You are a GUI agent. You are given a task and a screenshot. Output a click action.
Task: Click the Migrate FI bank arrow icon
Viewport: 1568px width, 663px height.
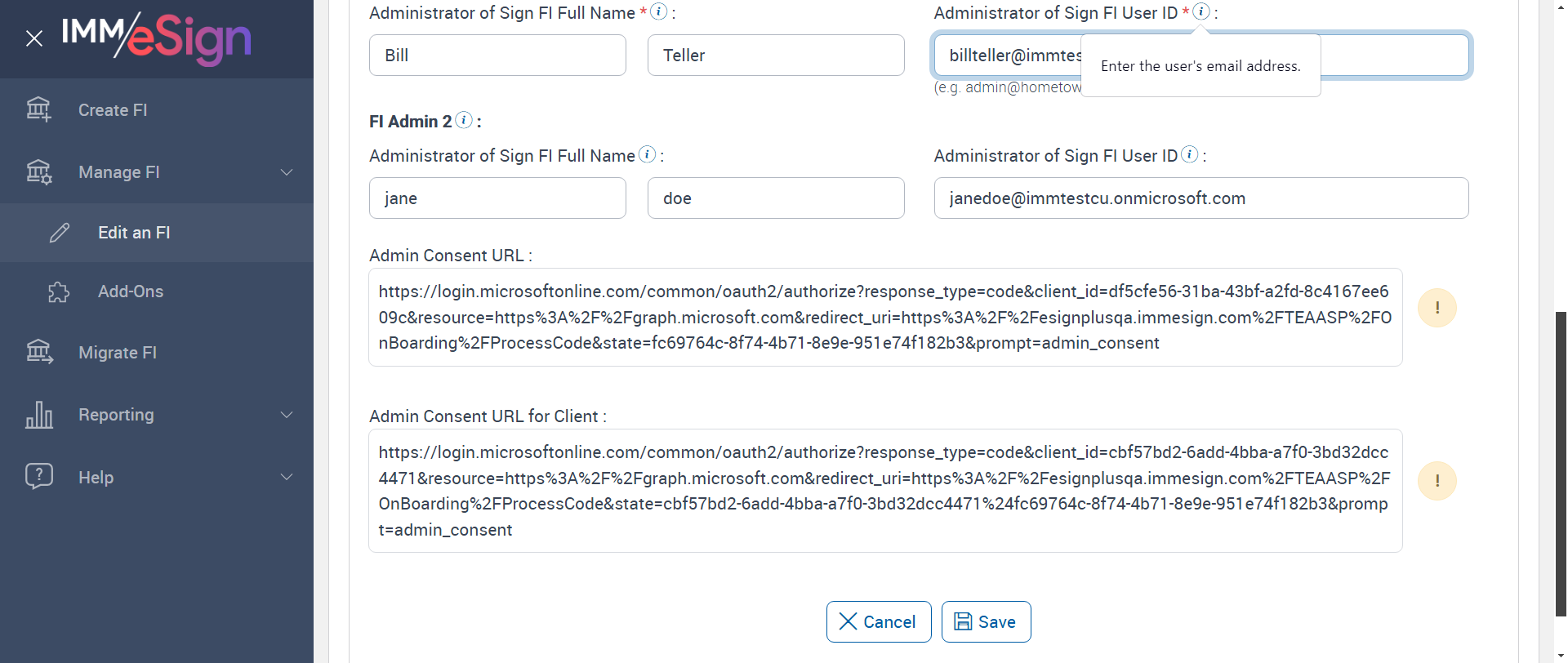pos(38,352)
